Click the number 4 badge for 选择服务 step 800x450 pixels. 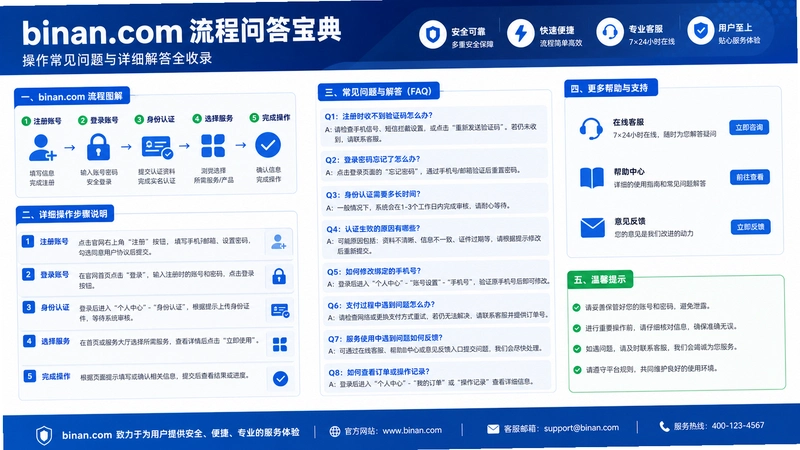pos(29,341)
